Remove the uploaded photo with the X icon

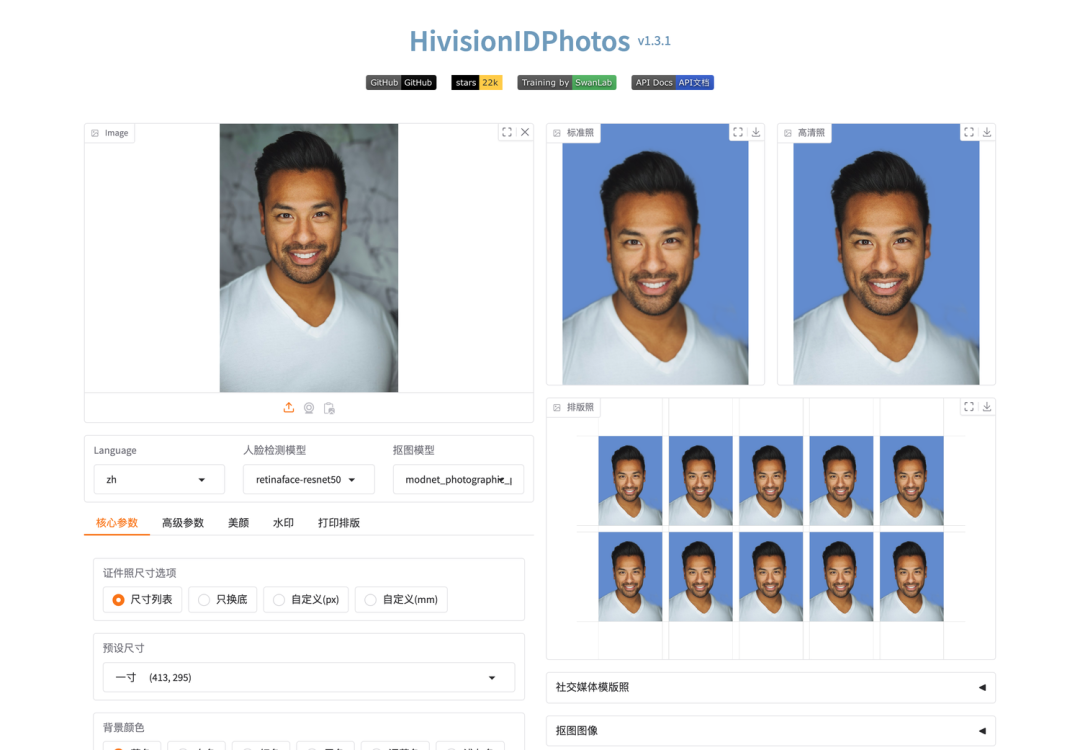click(525, 132)
